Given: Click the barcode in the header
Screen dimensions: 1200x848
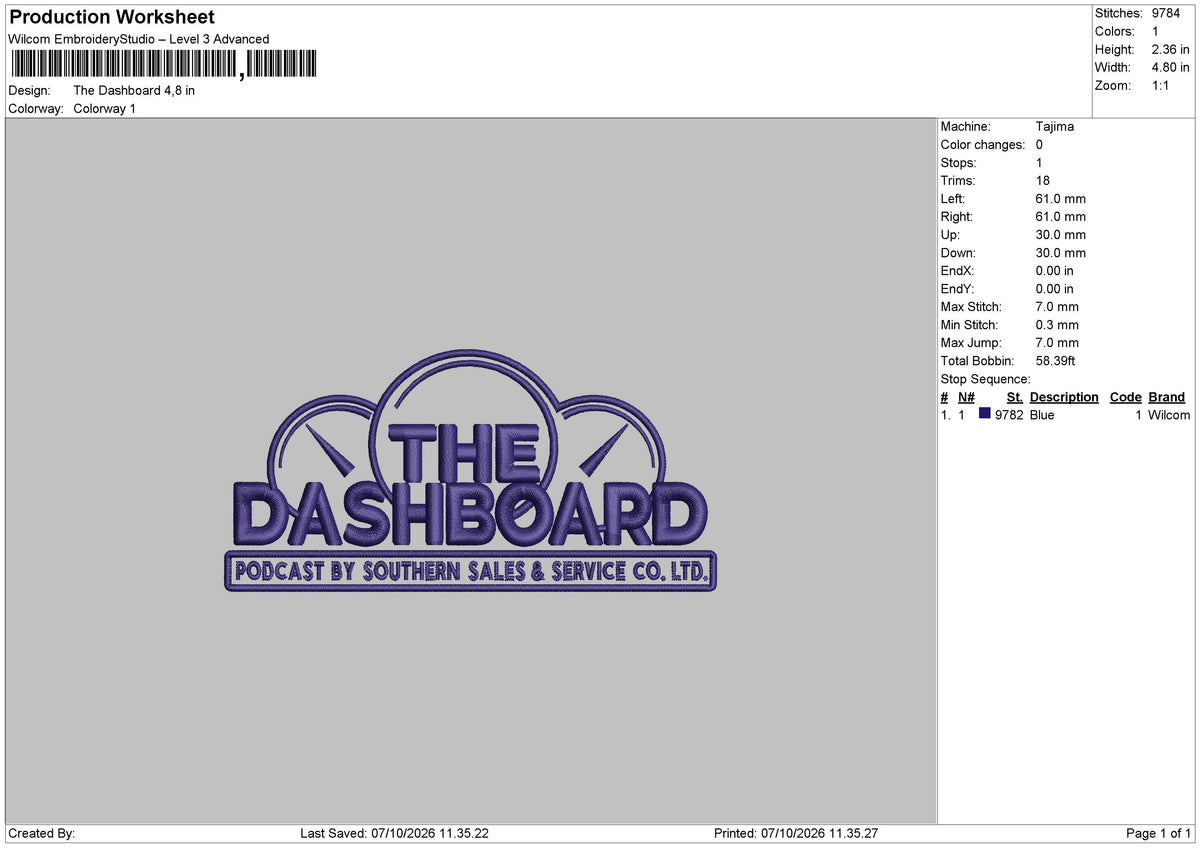Looking at the screenshot, I should click(164, 65).
